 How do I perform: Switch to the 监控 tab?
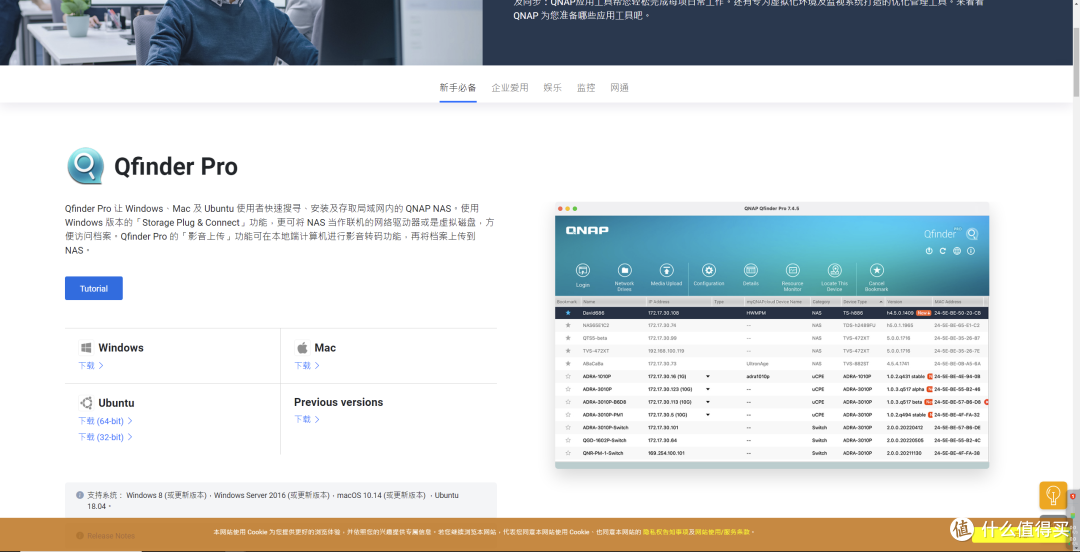(x=586, y=88)
